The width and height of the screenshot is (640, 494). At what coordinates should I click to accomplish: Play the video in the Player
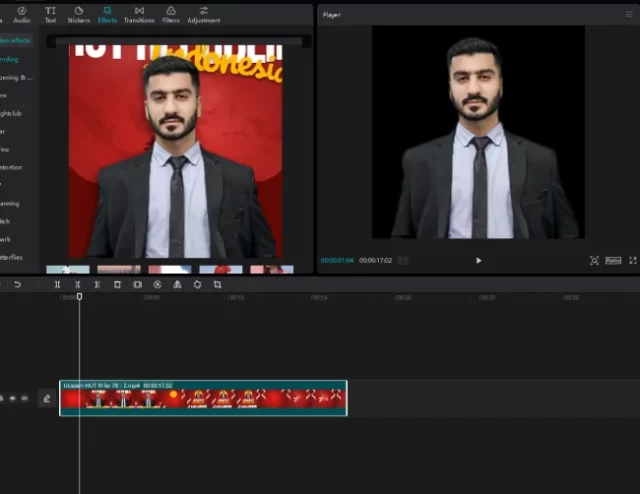pos(478,260)
